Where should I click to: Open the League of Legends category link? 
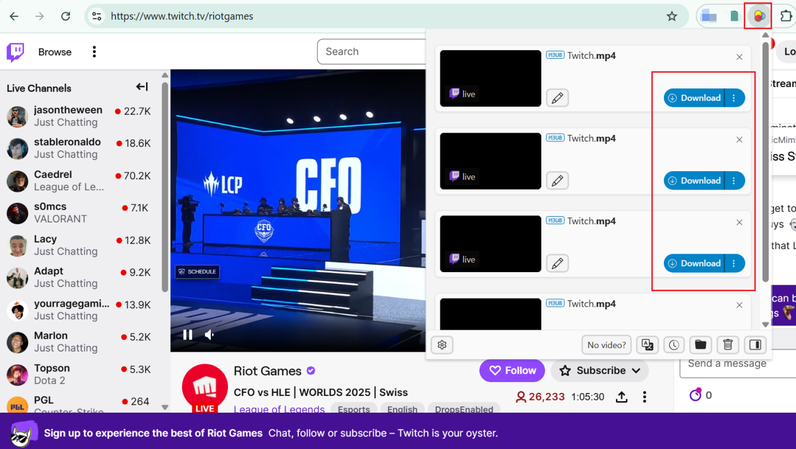tap(279, 409)
